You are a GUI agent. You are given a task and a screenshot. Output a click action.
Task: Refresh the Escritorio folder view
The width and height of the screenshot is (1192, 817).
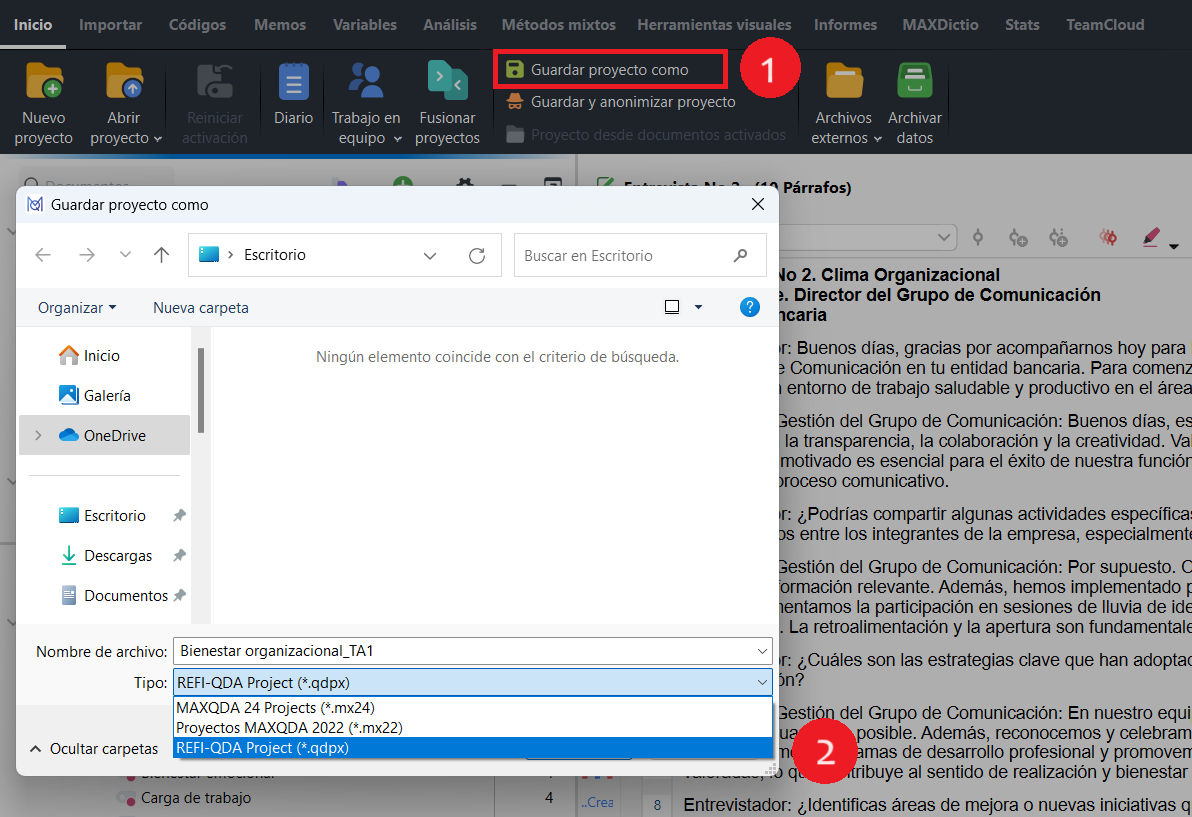click(477, 255)
